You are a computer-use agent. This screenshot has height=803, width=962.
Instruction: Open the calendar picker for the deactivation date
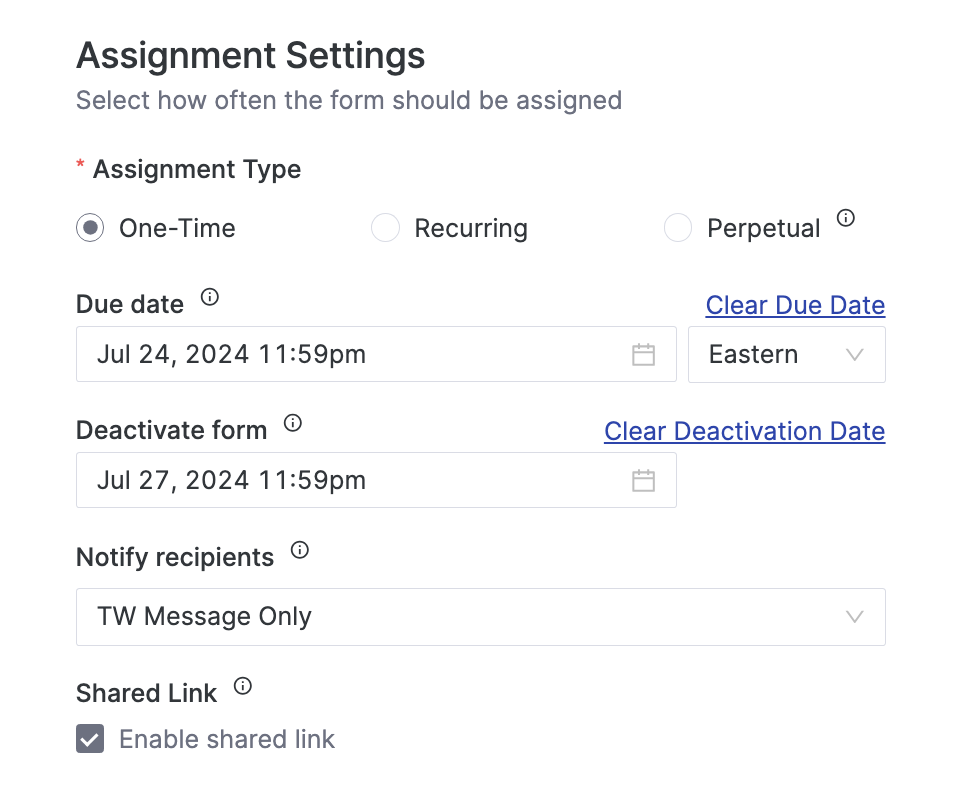(x=643, y=480)
